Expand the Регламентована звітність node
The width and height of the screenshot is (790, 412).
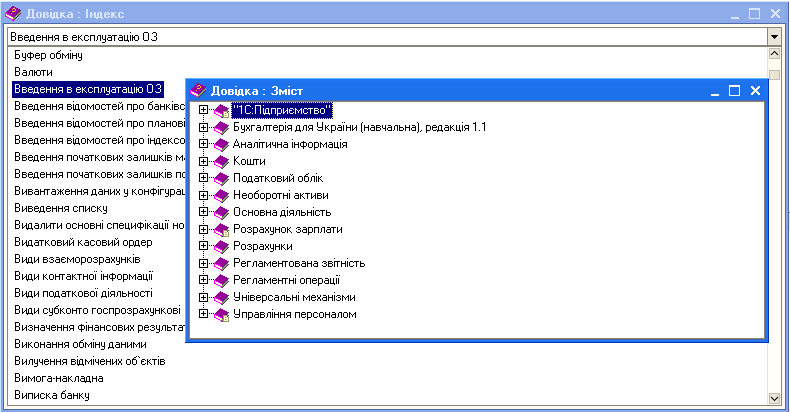point(203,263)
